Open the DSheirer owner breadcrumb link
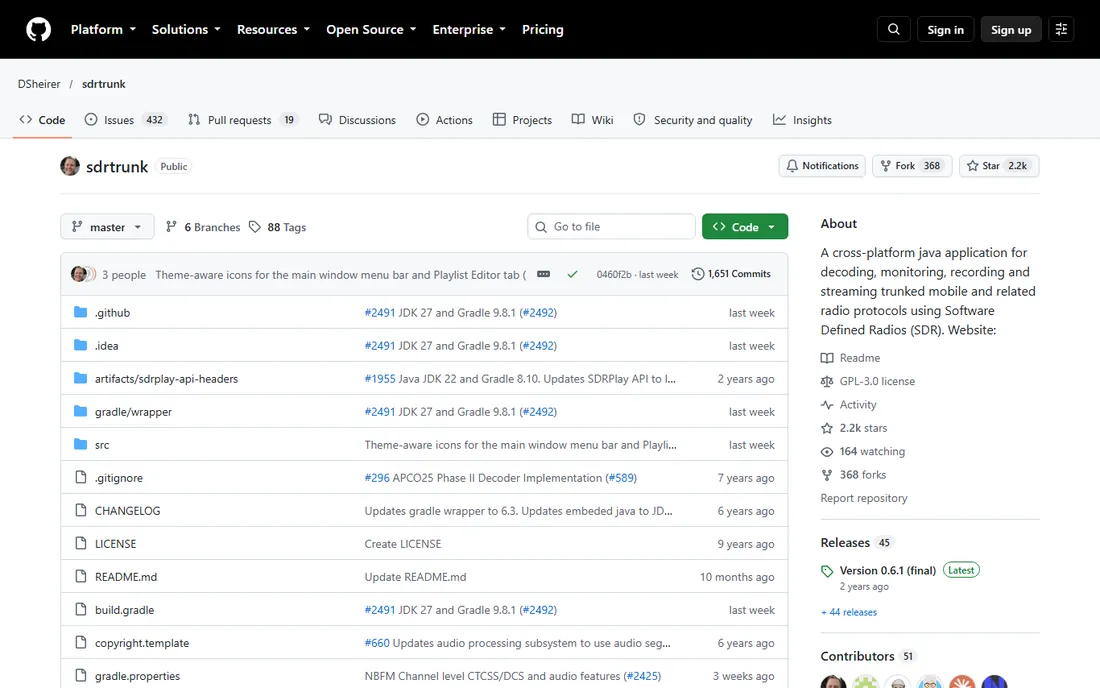Image resolution: width=1100 pixels, height=688 pixels. (x=39, y=84)
